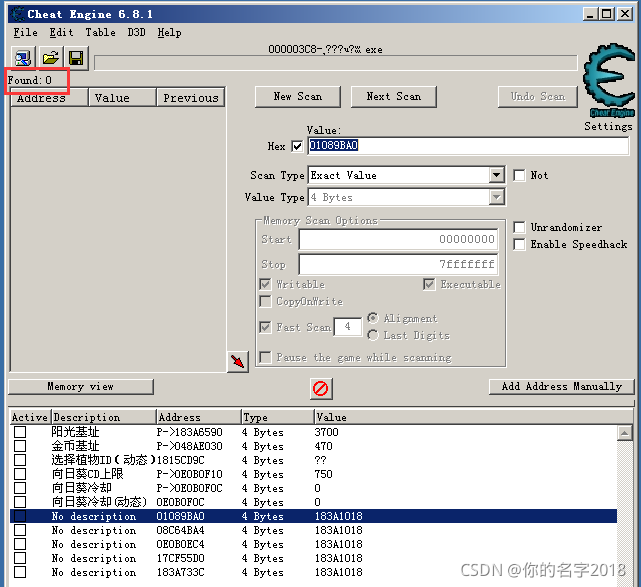Select the 金币基址 description

(x=75, y=446)
